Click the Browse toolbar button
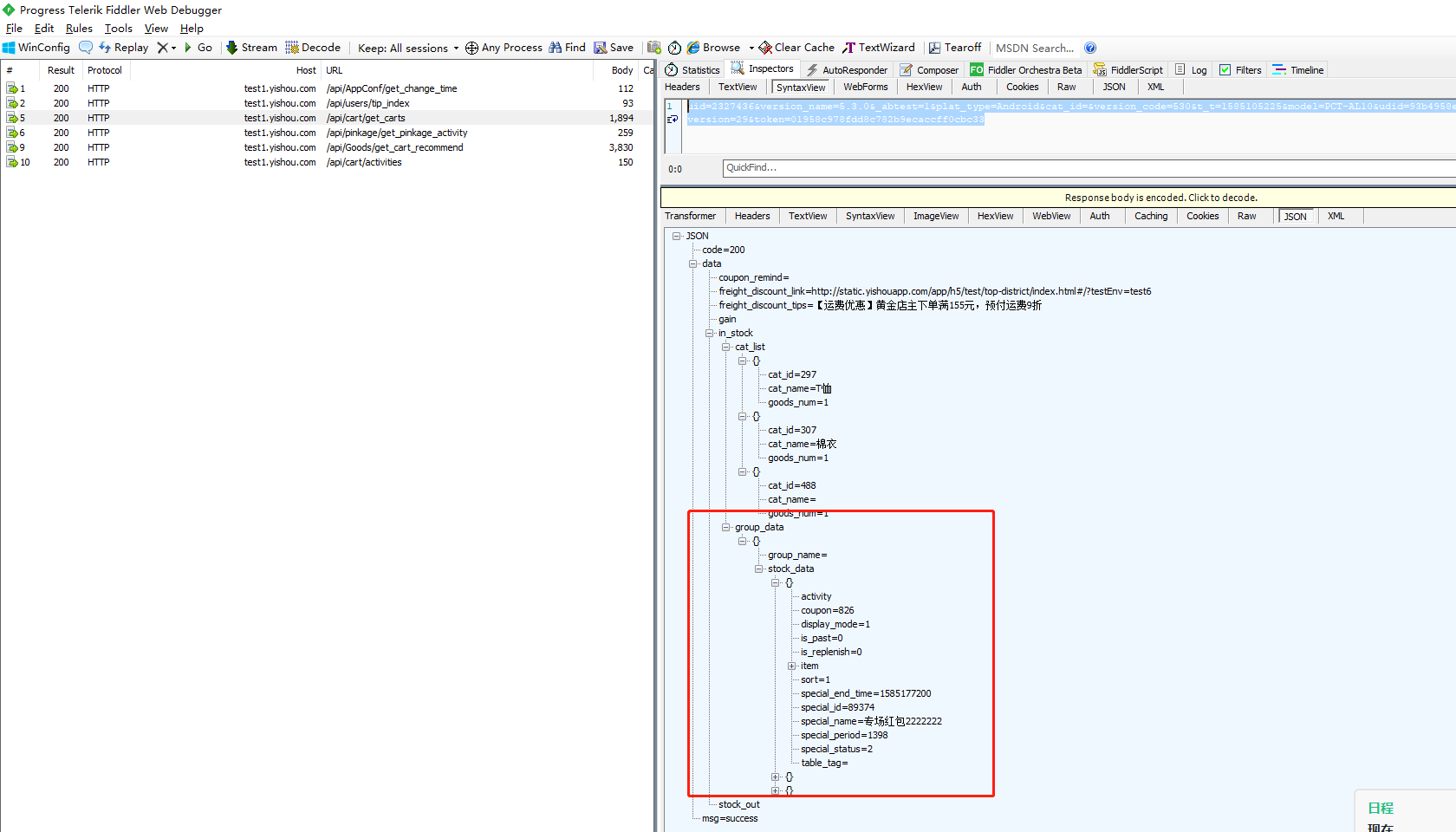 [714, 48]
